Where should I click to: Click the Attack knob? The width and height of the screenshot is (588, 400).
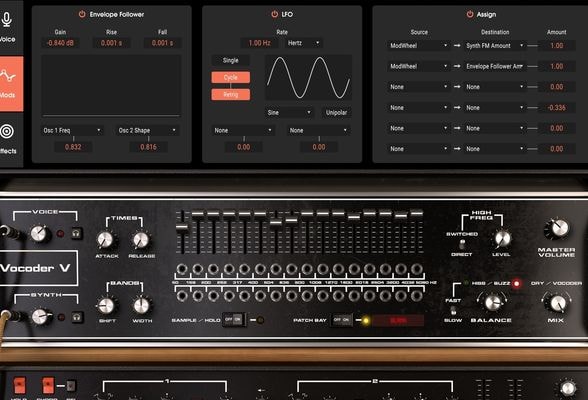click(x=106, y=240)
